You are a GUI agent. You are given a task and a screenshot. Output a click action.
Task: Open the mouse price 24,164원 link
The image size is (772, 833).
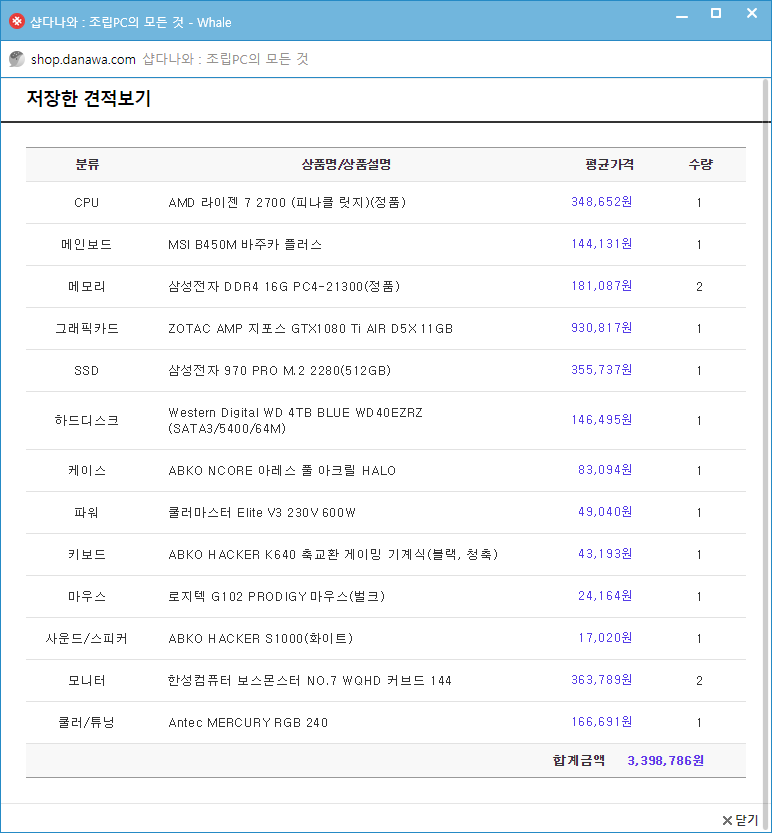605,596
